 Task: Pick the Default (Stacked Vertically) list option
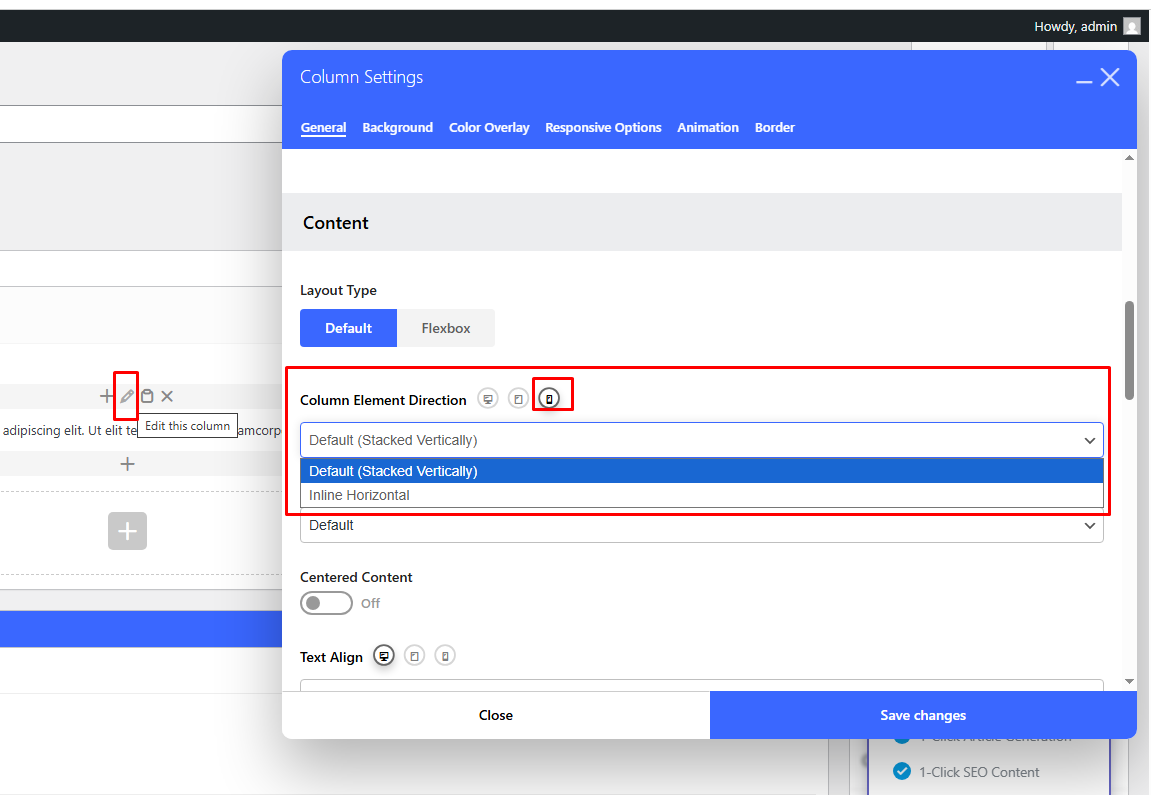(x=393, y=471)
